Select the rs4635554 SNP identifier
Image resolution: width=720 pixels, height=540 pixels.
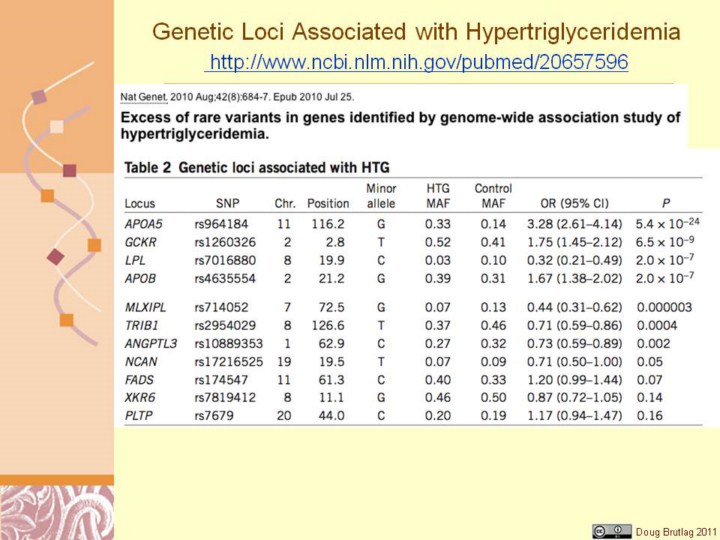(227, 277)
